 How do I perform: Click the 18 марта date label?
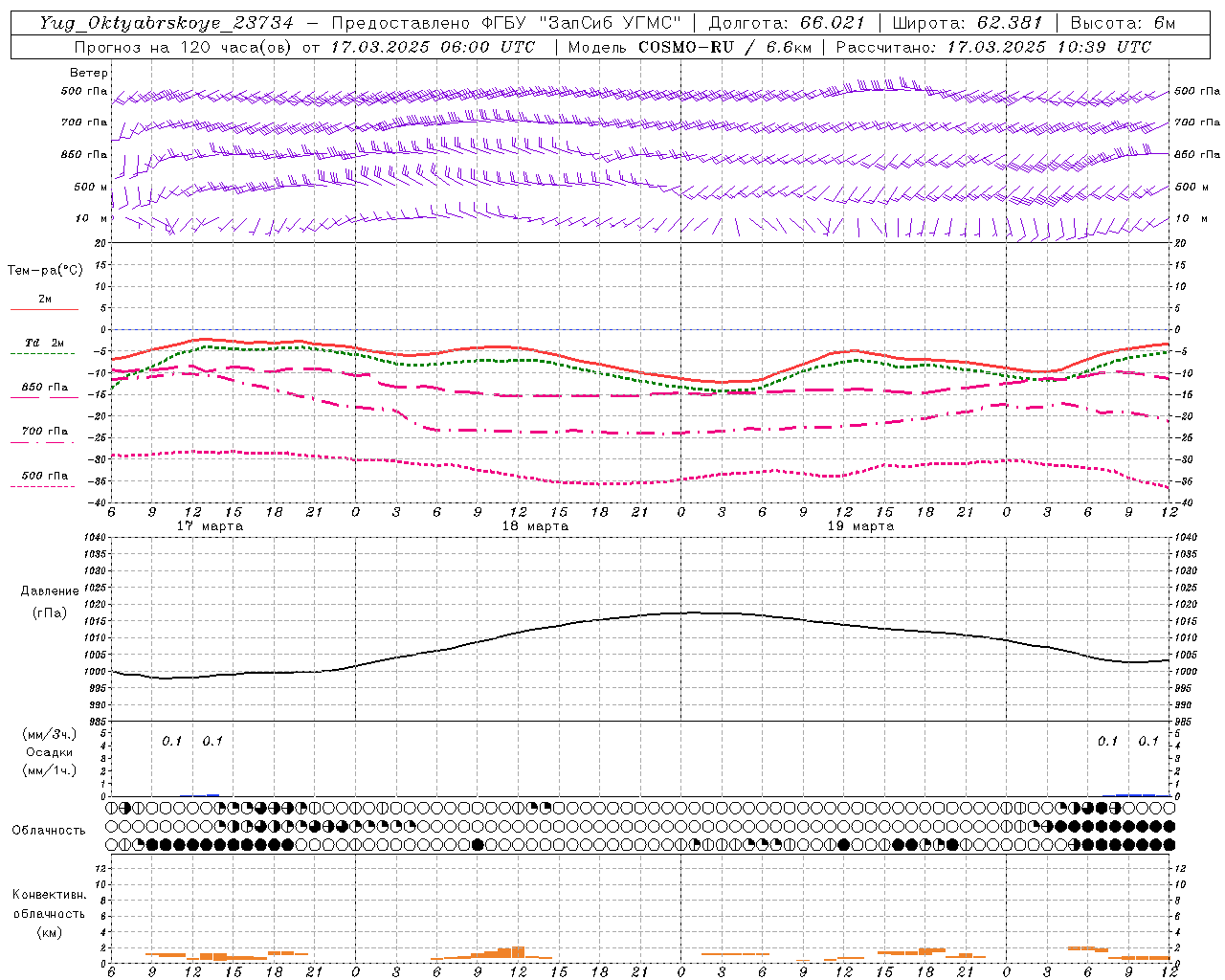tap(535, 526)
